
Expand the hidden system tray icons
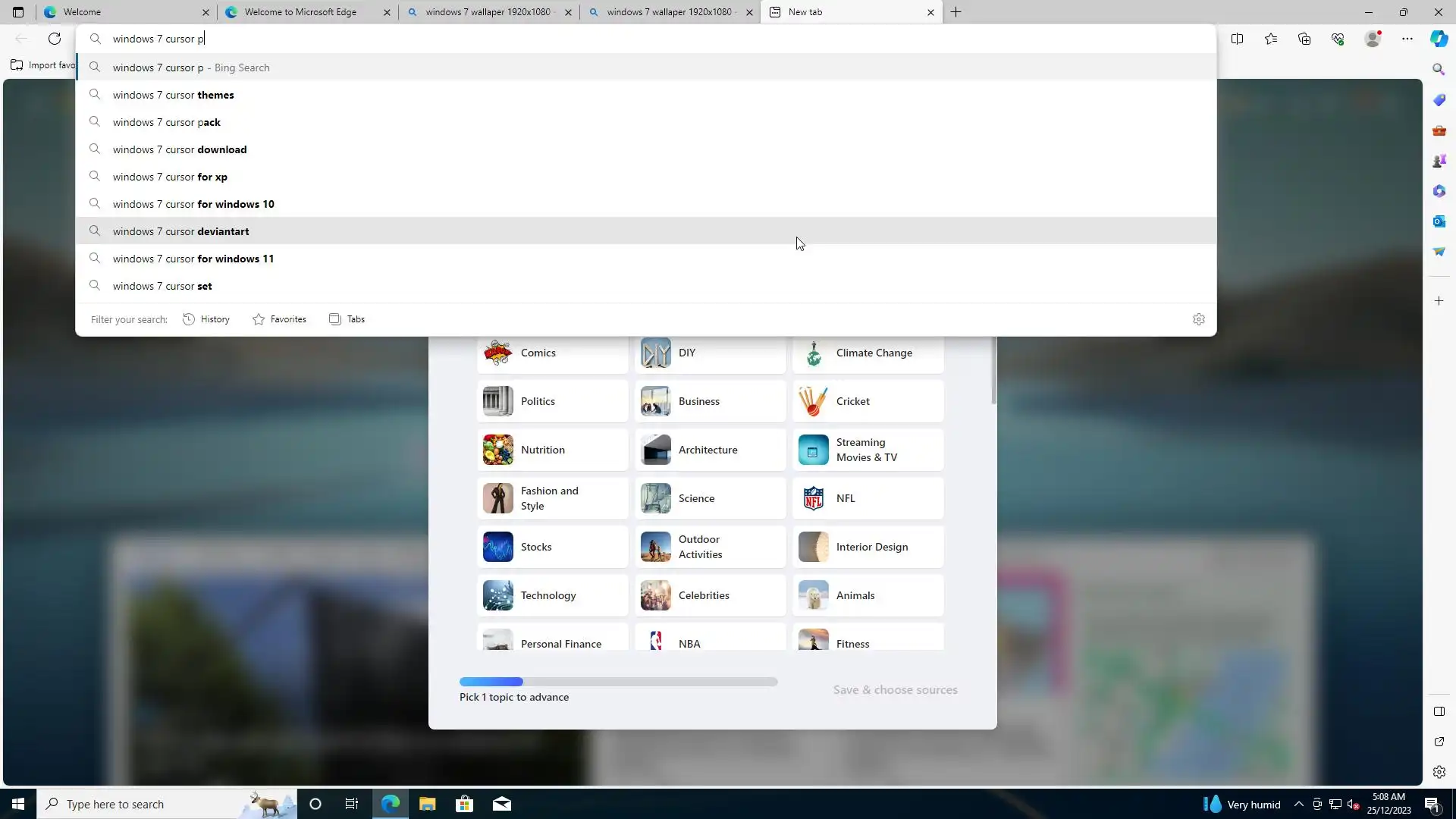pos(1298,805)
